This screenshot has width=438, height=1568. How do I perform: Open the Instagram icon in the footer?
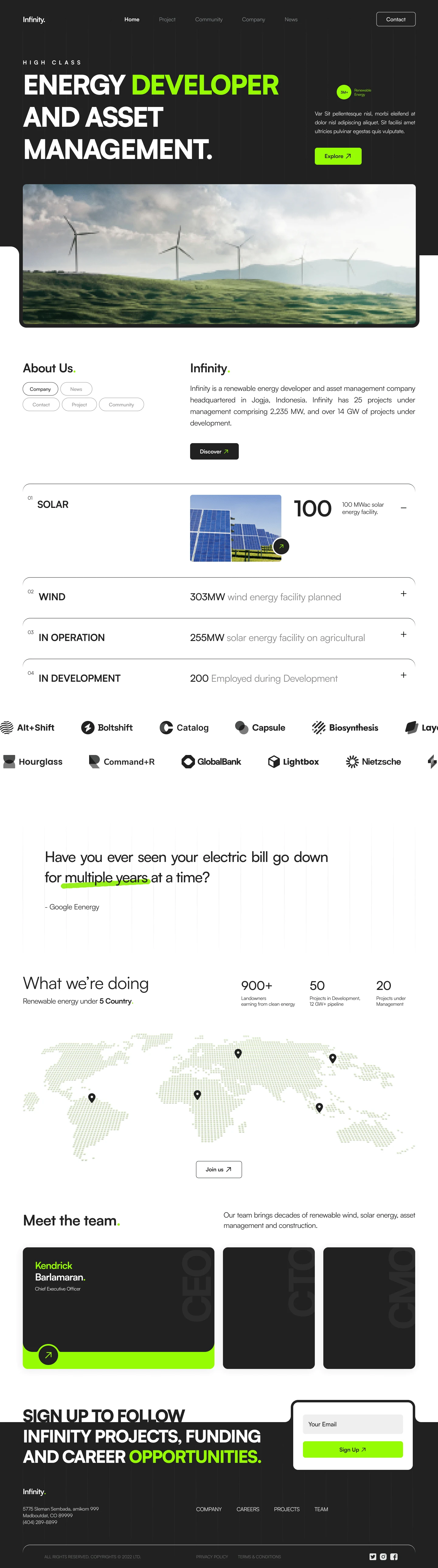point(383,1556)
